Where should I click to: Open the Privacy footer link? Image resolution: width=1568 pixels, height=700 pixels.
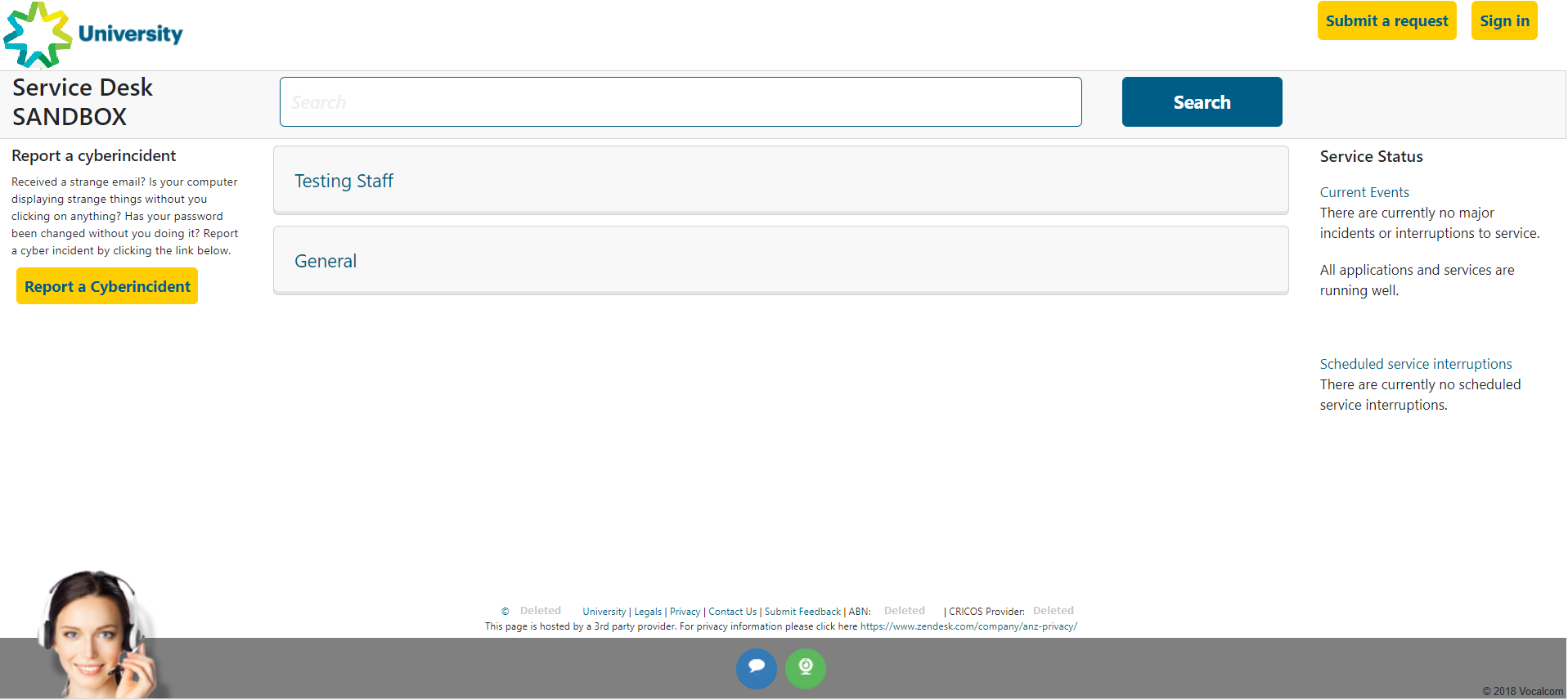pyautogui.click(x=685, y=612)
